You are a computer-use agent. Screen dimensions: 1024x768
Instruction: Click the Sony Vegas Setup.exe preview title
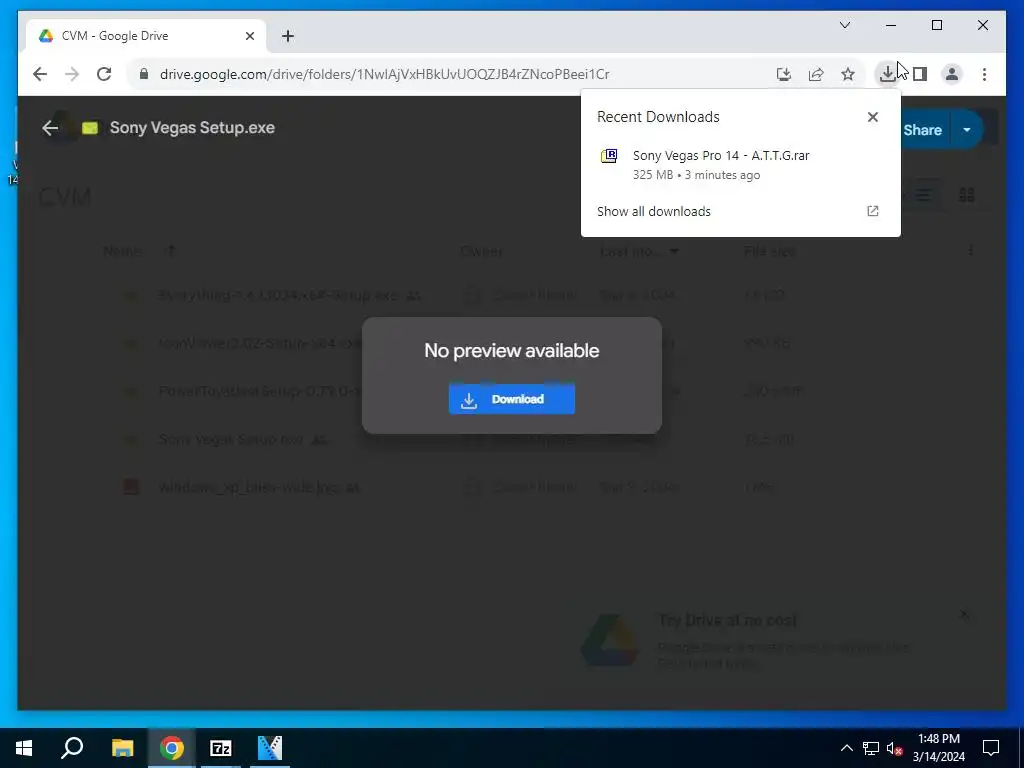point(192,128)
